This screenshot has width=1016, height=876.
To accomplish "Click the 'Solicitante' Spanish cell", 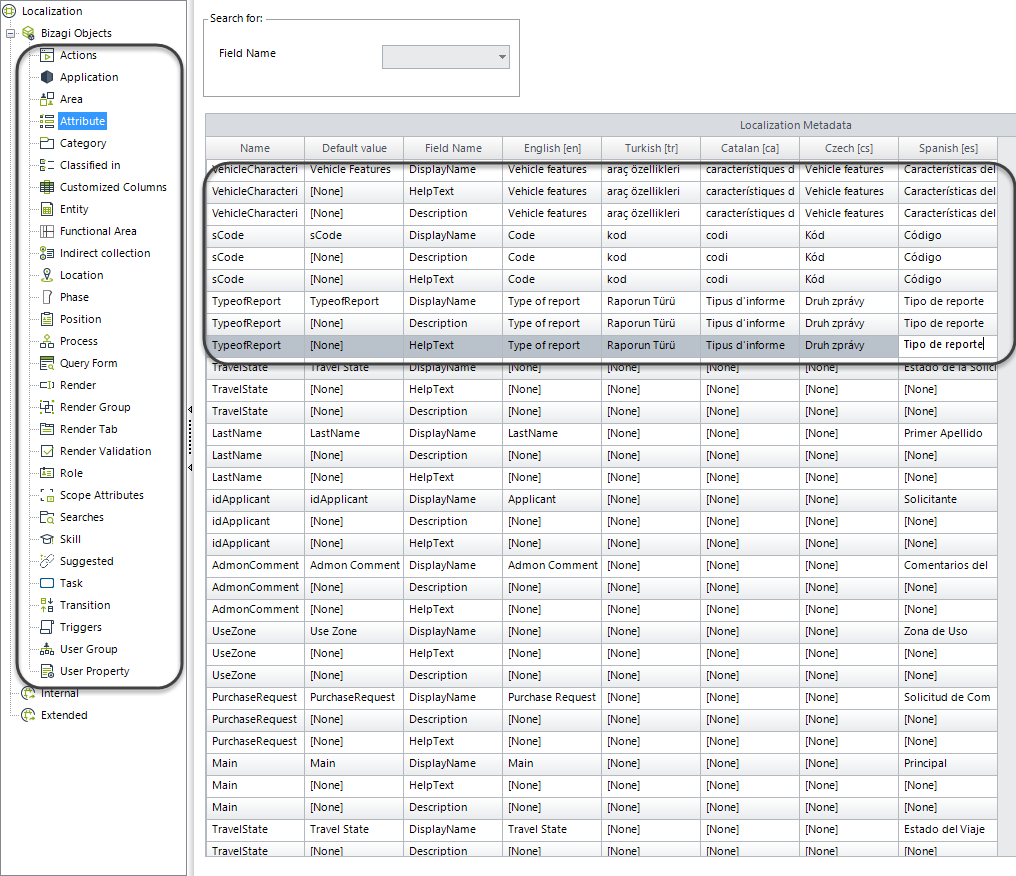I will click(x=948, y=500).
